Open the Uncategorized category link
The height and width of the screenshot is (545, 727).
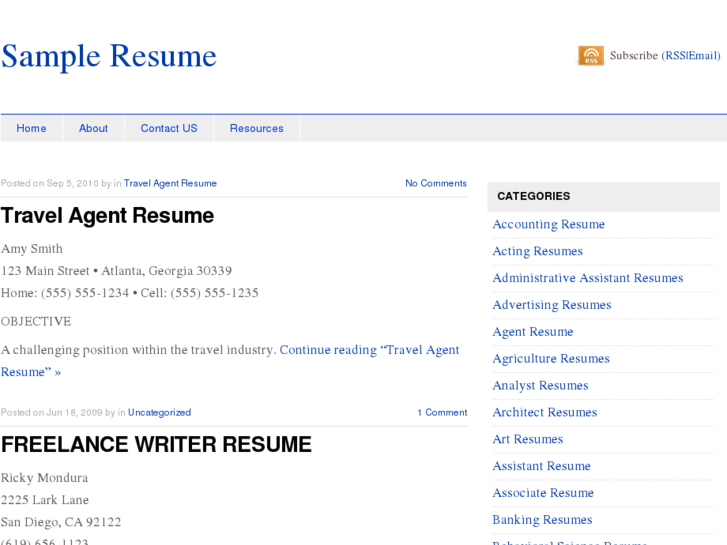point(159,412)
